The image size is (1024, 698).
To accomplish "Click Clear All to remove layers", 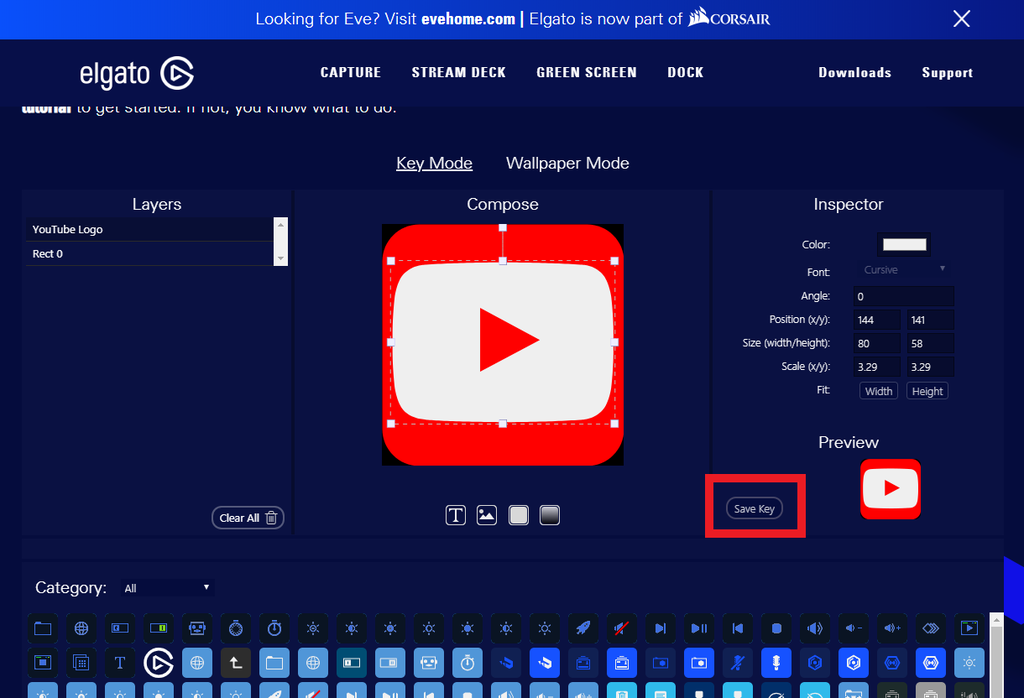I will pyautogui.click(x=248, y=518).
